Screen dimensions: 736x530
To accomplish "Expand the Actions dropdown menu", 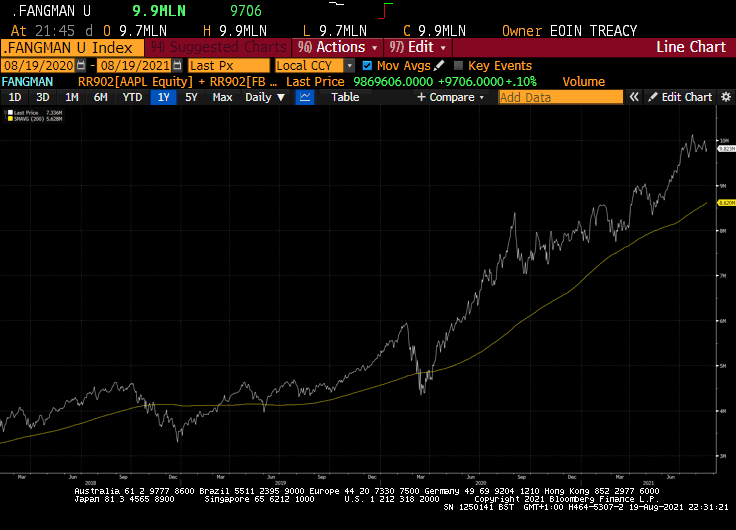I will click(x=338, y=47).
